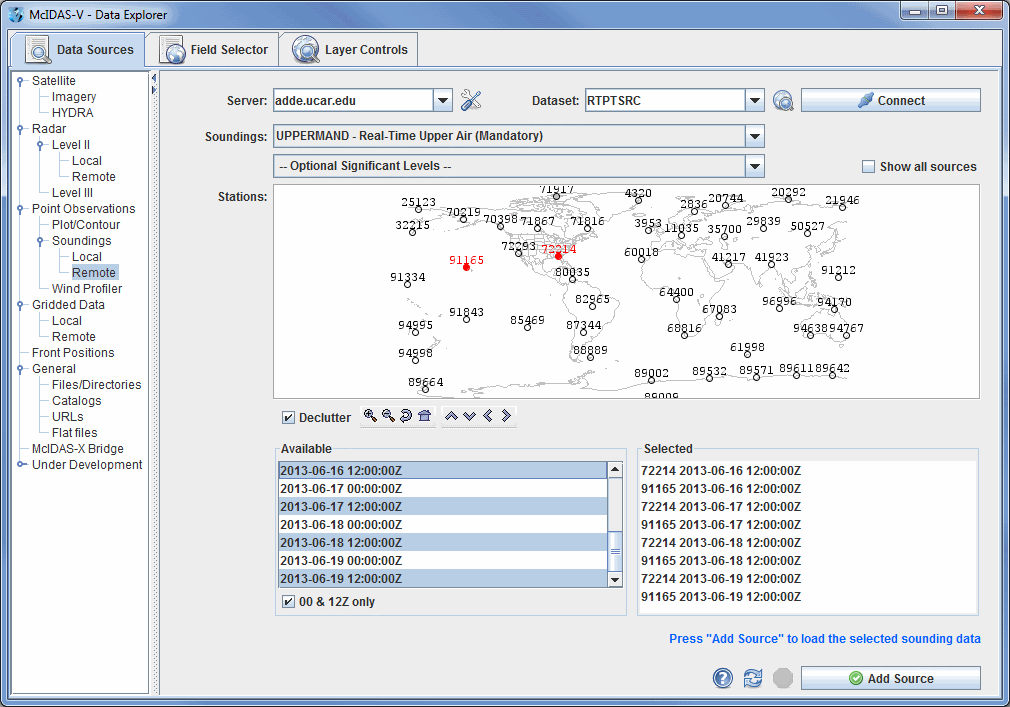
Task: Select Catalogs under General
Action: point(77,401)
